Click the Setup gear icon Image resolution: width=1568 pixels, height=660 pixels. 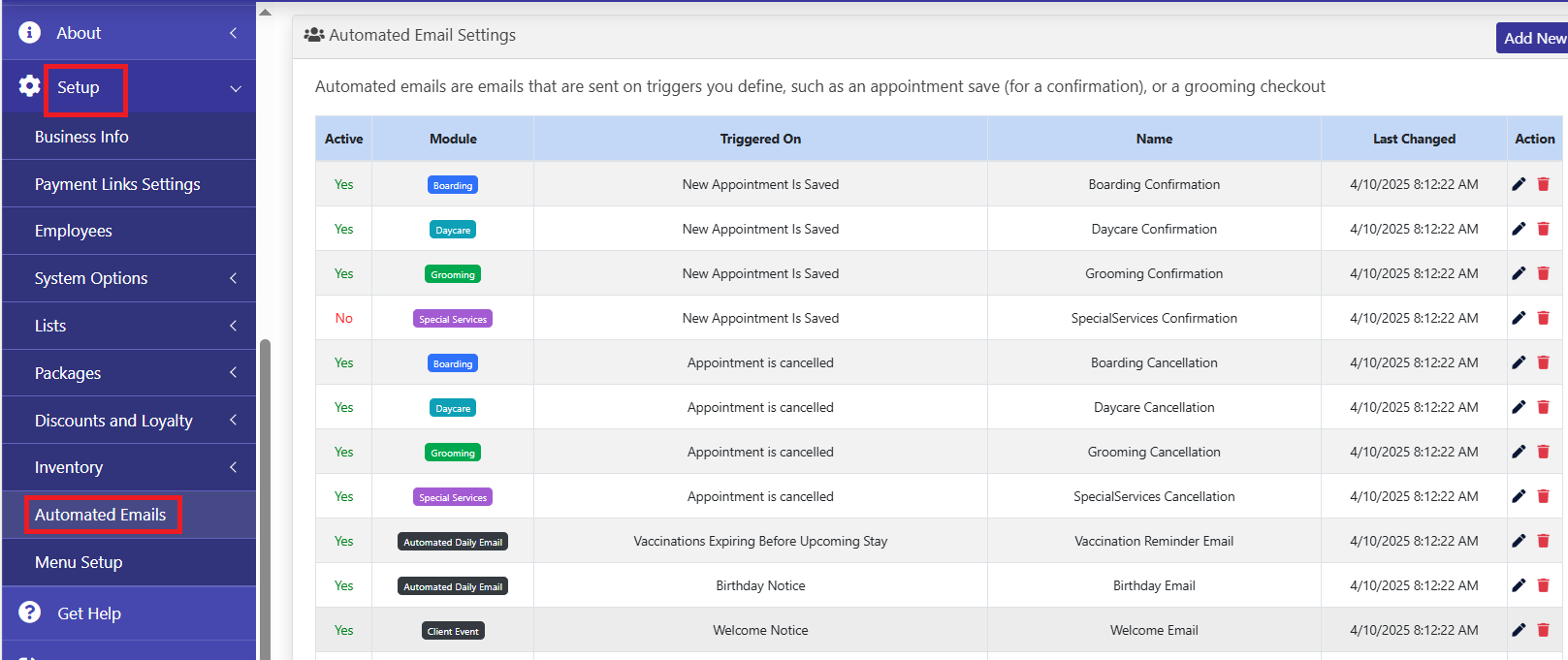(x=30, y=86)
